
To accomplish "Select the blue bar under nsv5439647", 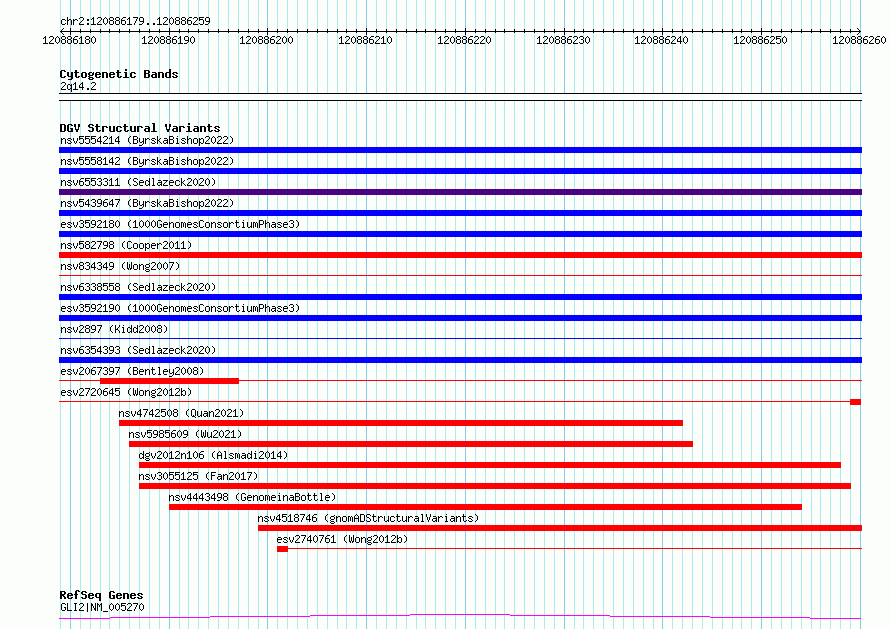I will pyautogui.click(x=460, y=213).
